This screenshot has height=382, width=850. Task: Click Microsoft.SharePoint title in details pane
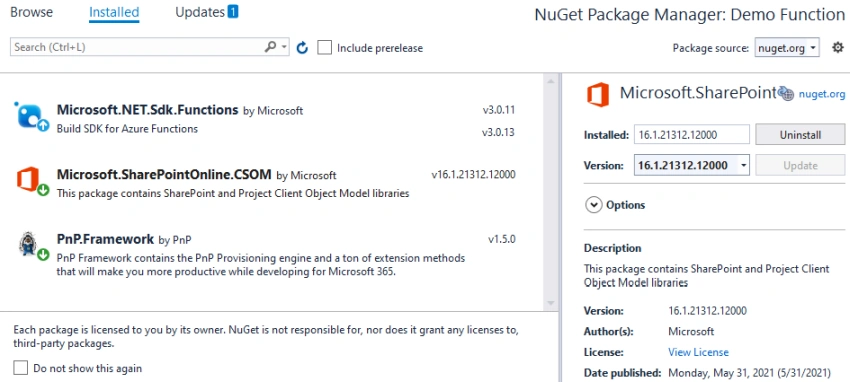[x=698, y=93]
